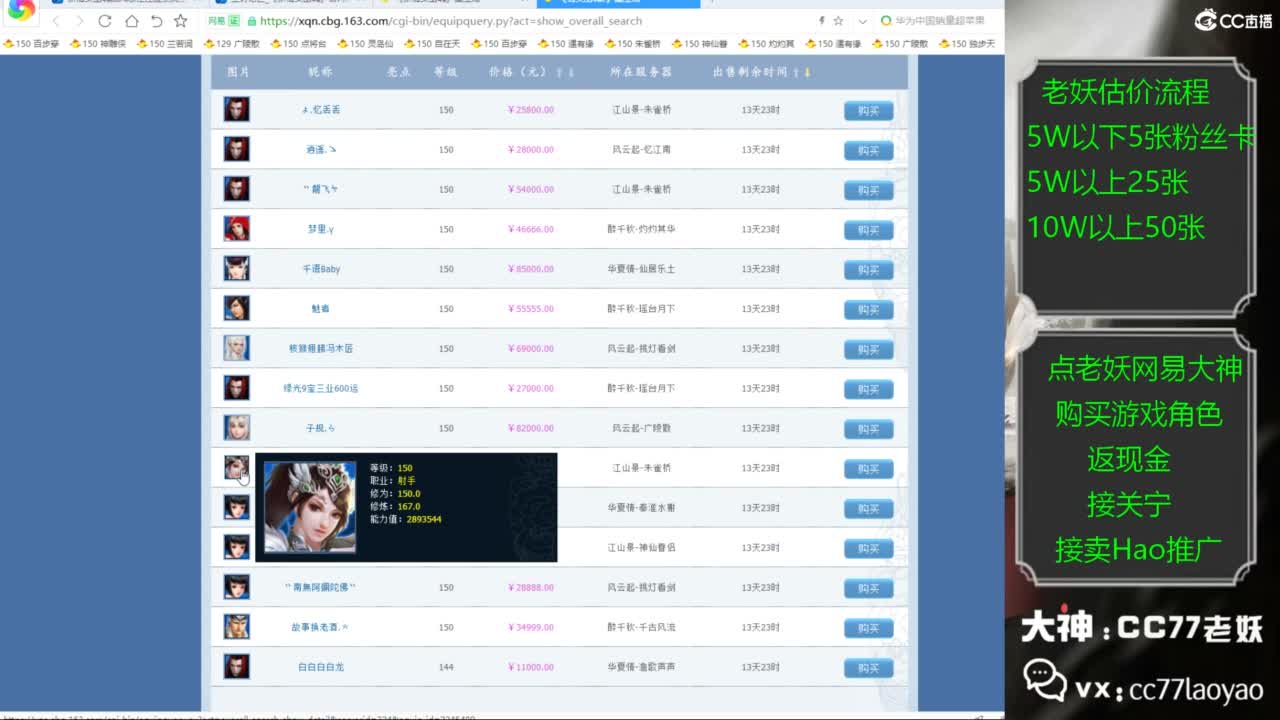Restore the recently closed page

click(x=156, y=21)
